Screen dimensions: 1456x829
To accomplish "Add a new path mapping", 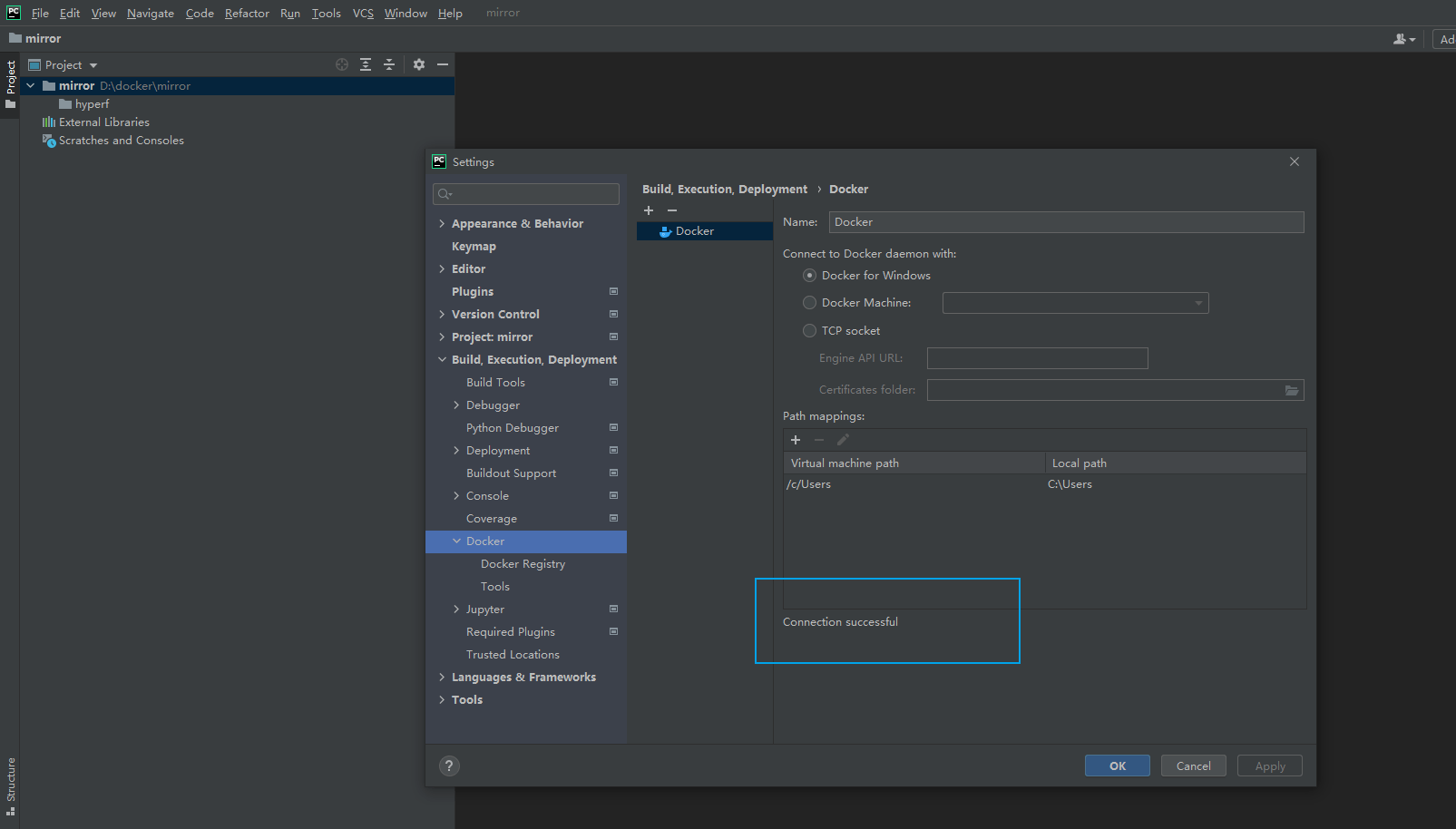I will pos(796,440).
